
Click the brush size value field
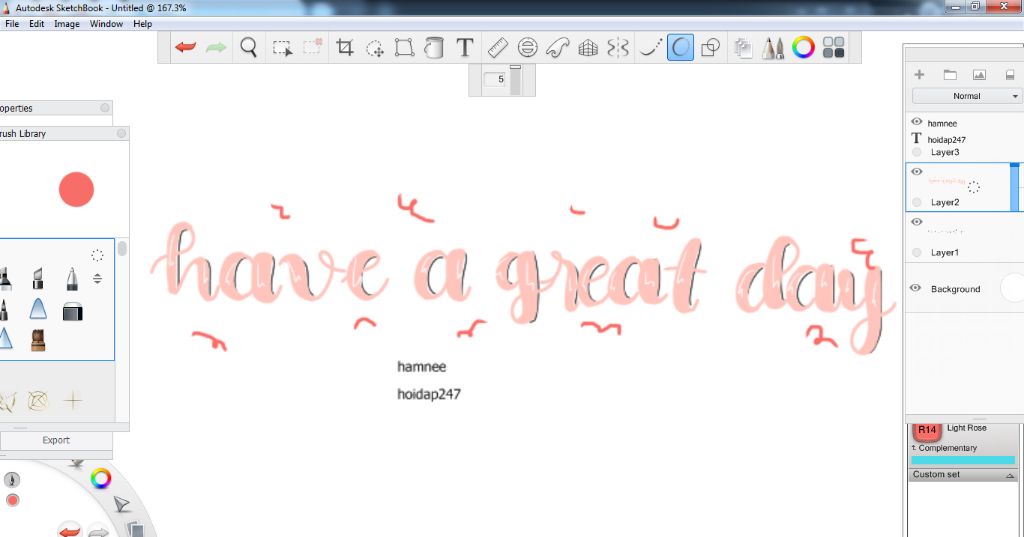tap(495, 79)
